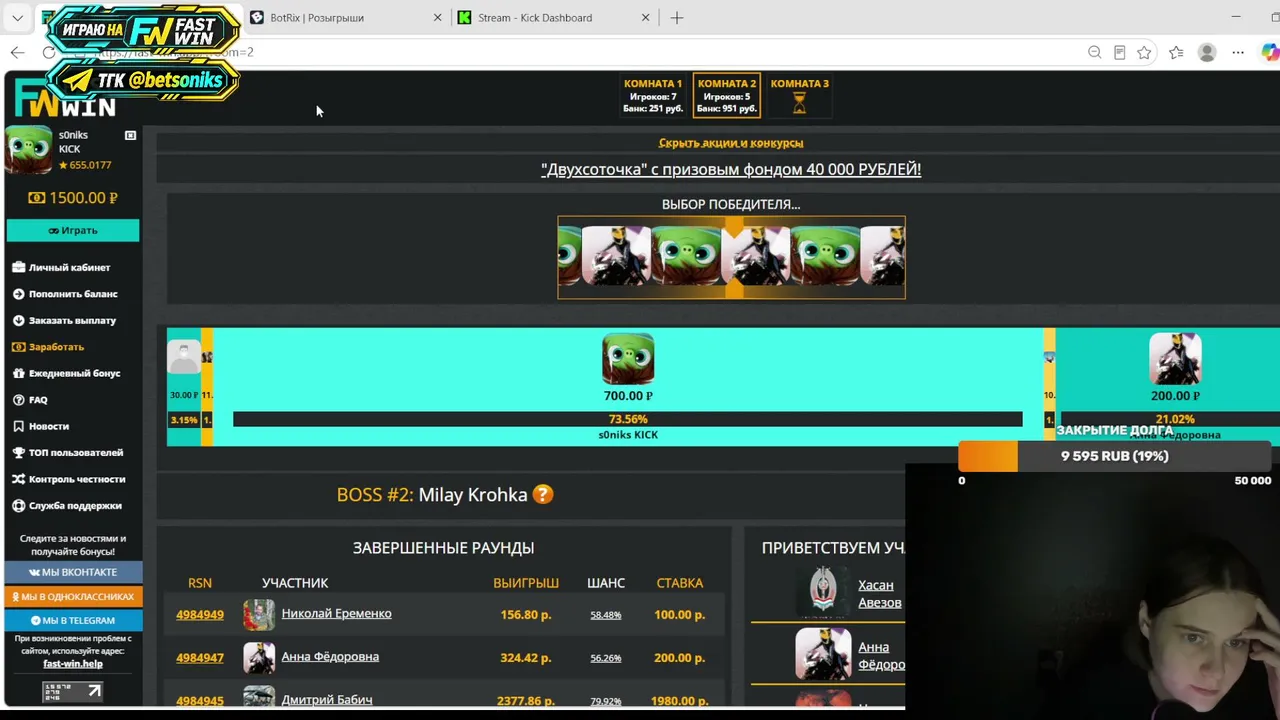The image size is (1280, 720).
Task: Open the Copilot icon in browser toolbar
Action: pyautogui.click(x=1270, y=52)
